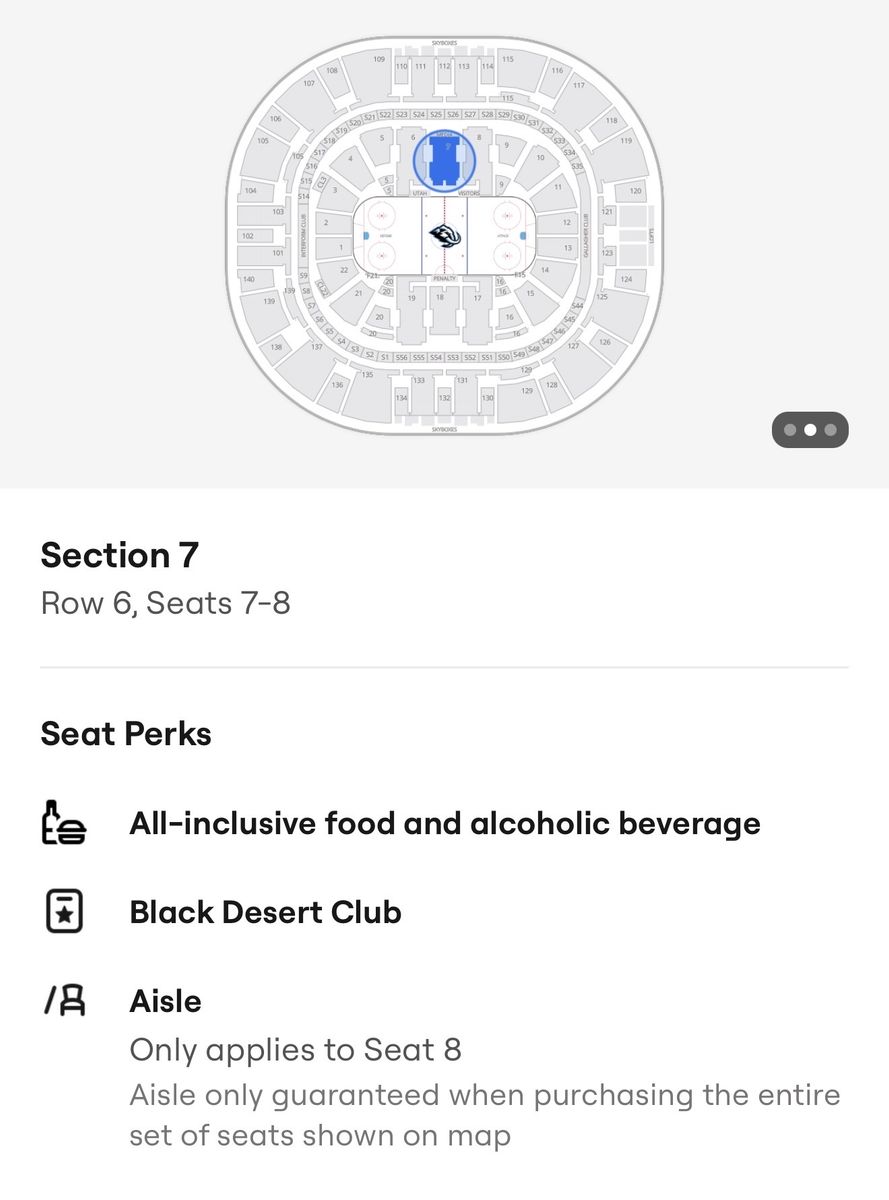Switch to the third image page dot
This screenshot has height=1200, width=889.
point(831,430)
